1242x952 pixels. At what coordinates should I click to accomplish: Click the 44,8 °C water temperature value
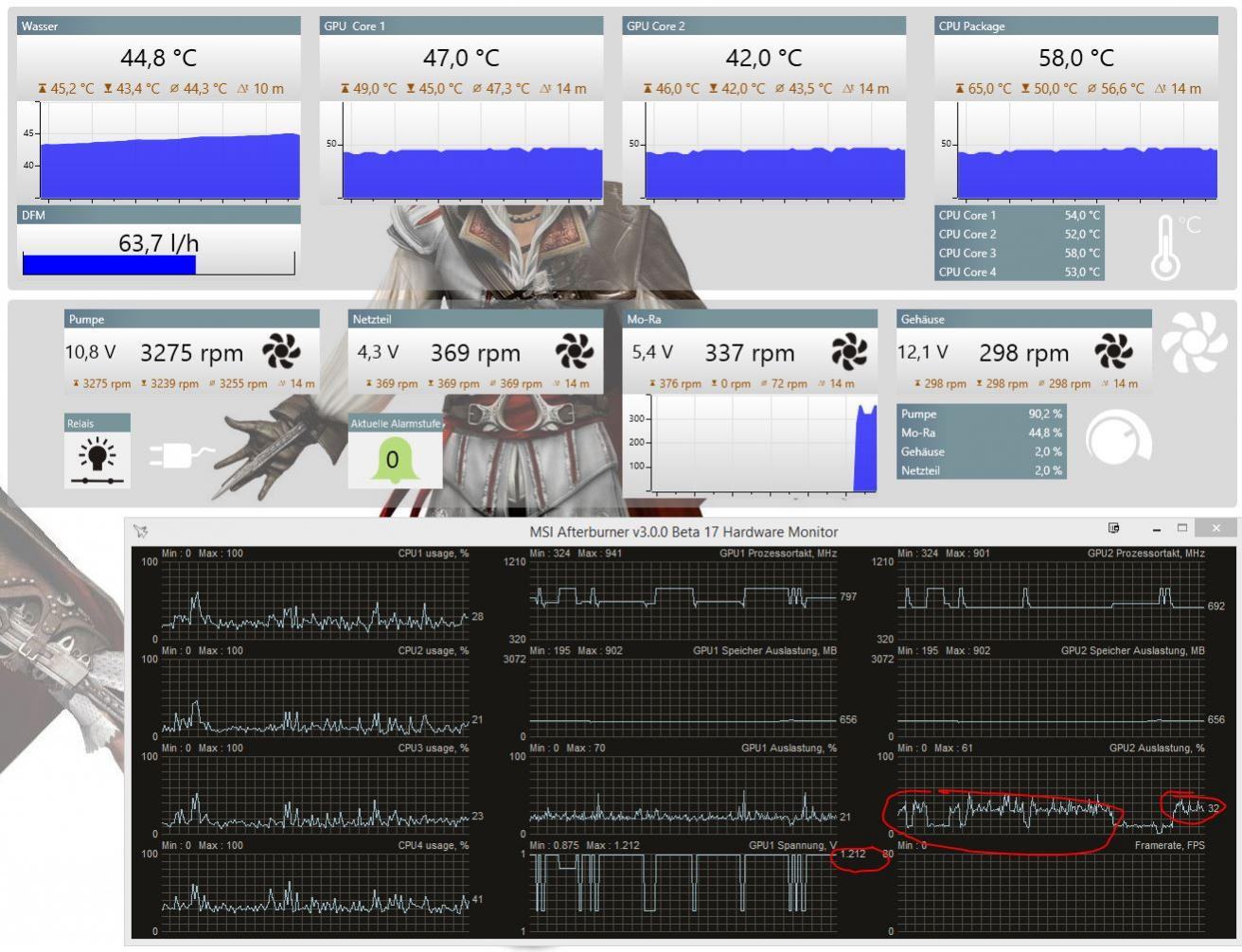pyautogui.click(x=158, y=58)
